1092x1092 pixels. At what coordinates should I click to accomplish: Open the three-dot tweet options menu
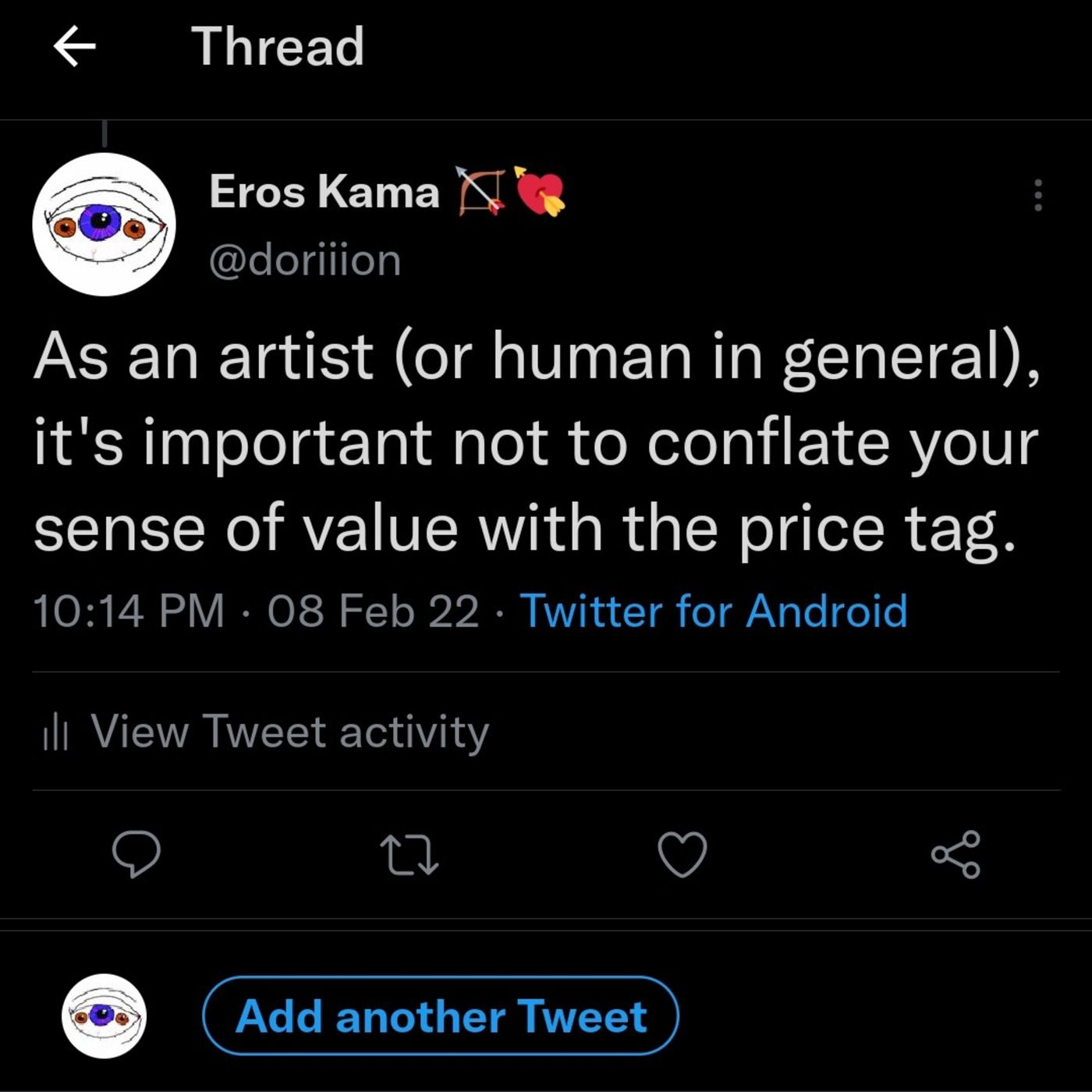tap(1037, 195)
